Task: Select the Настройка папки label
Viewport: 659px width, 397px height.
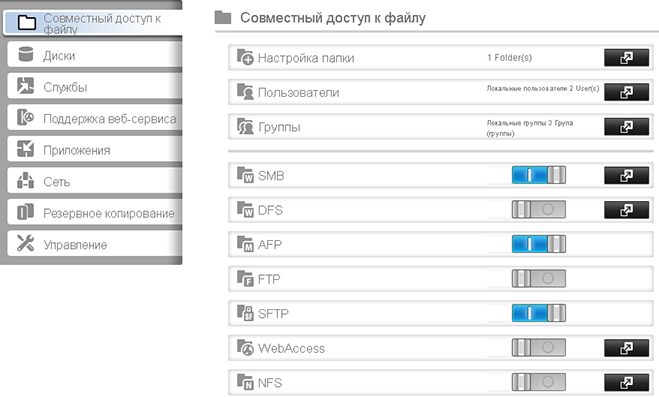Action: (306, 58)
